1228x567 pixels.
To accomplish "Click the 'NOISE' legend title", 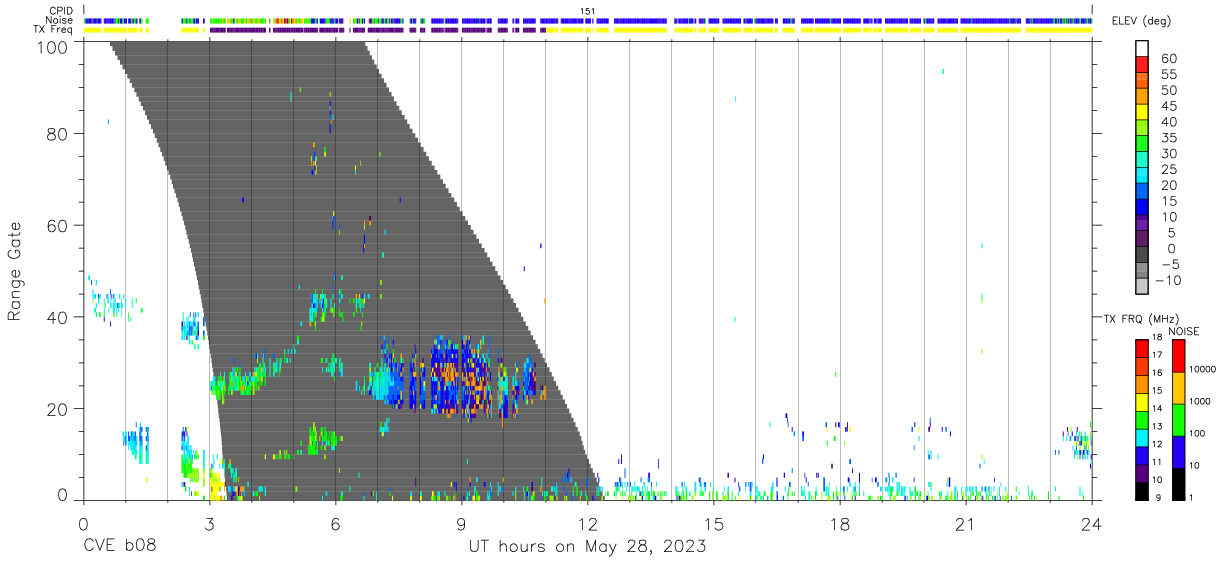I will coord(1183,331).
